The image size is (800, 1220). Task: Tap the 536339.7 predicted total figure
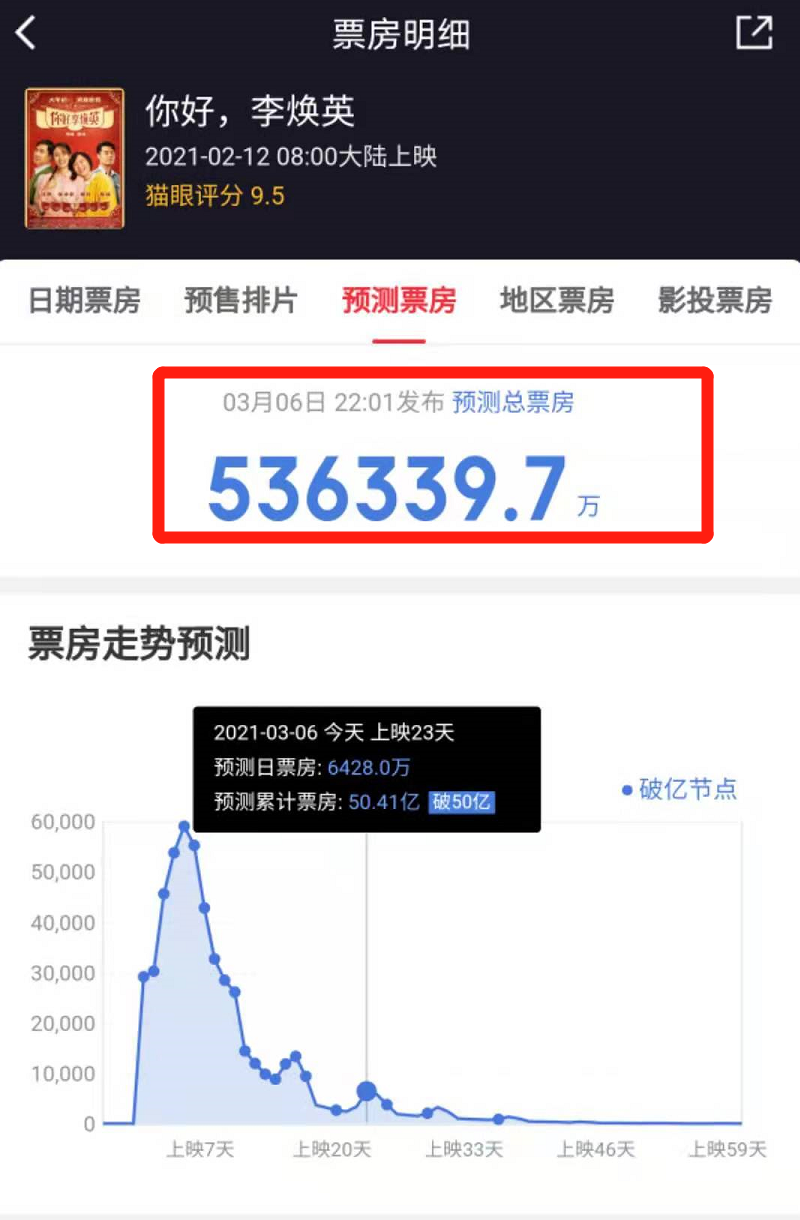pos(387,490)
